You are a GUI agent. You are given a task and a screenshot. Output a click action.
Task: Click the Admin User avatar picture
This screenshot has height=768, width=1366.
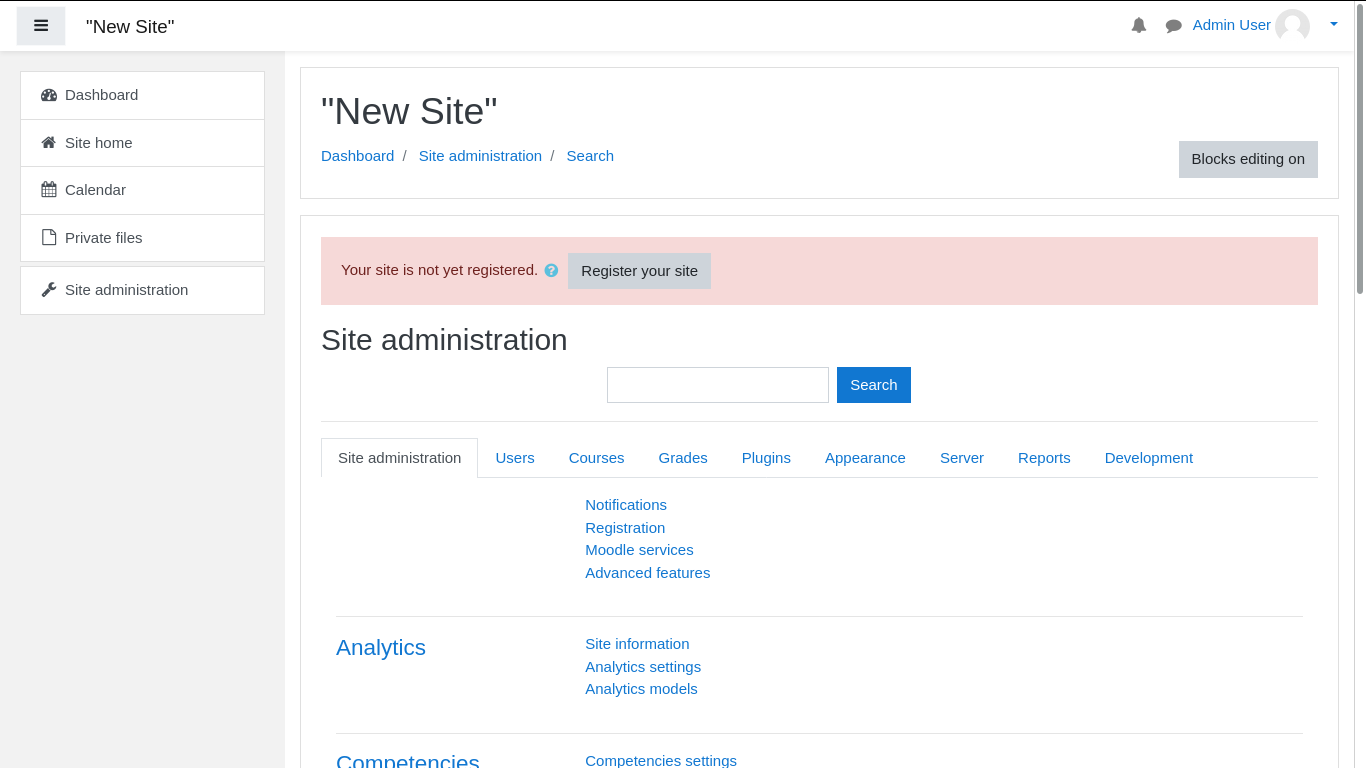click(x=1292, y=26)
